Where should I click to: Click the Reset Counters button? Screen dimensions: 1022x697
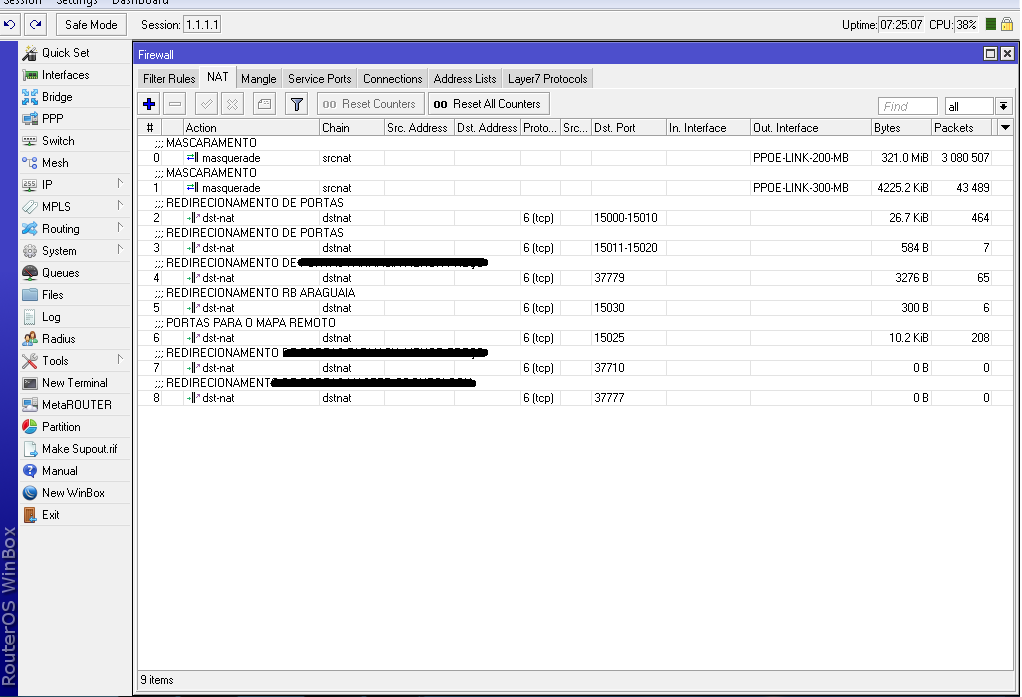pos(370,104)
